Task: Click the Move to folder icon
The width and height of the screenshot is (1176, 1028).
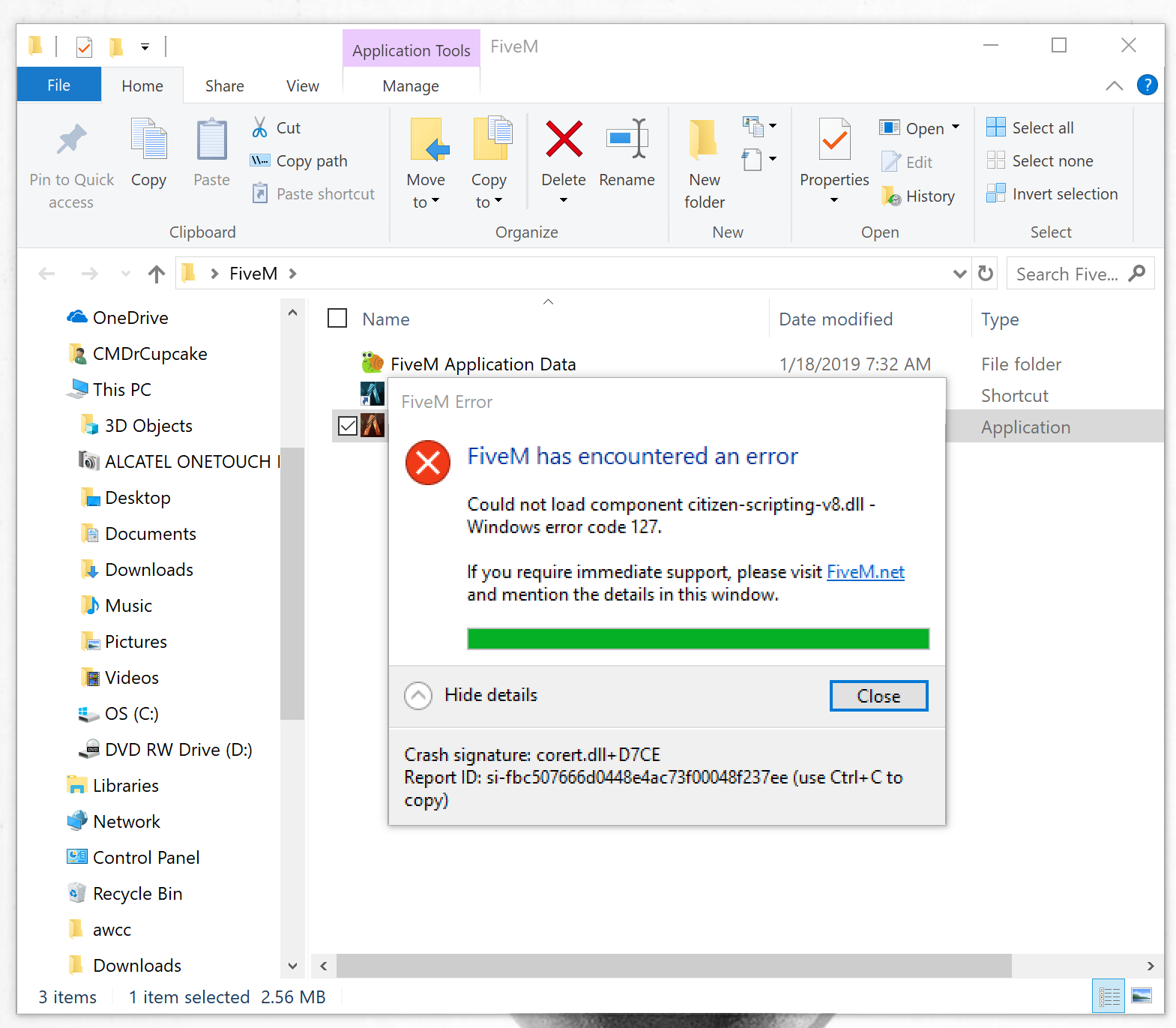Action: 429,139
